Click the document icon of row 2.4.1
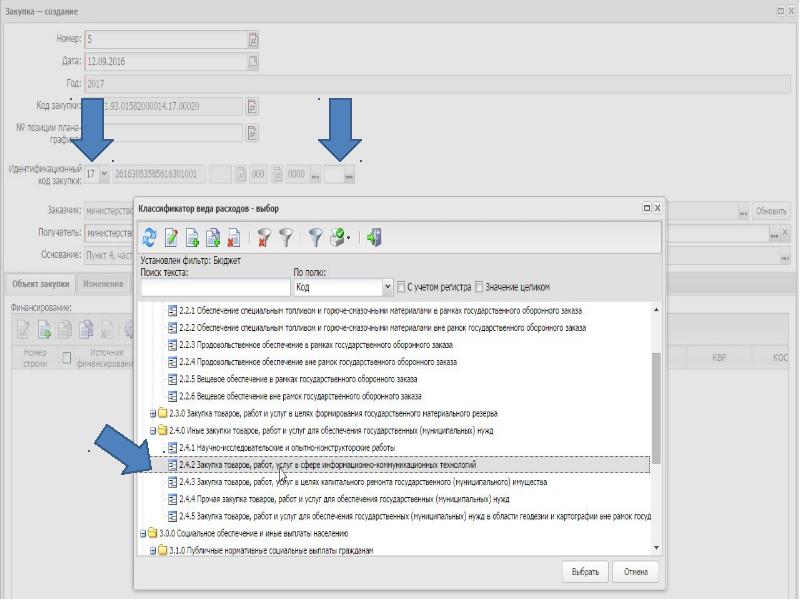Screen dimensions: 800x600 172,448
